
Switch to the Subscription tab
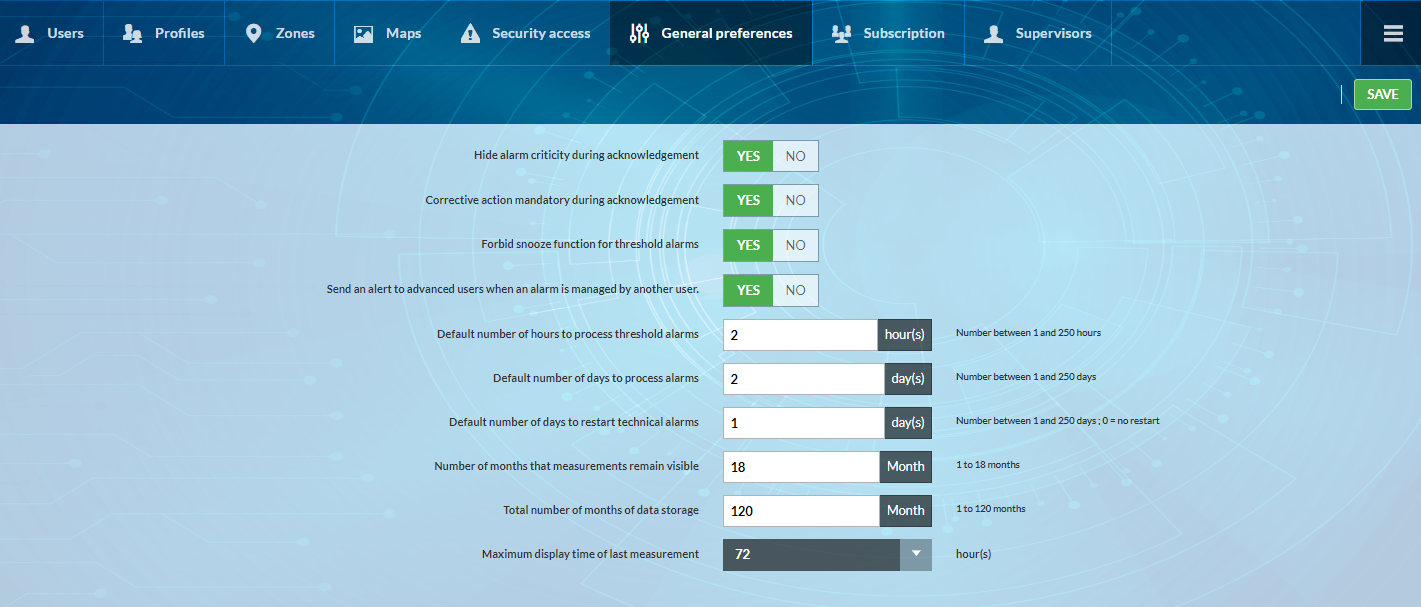coord(888,33)
